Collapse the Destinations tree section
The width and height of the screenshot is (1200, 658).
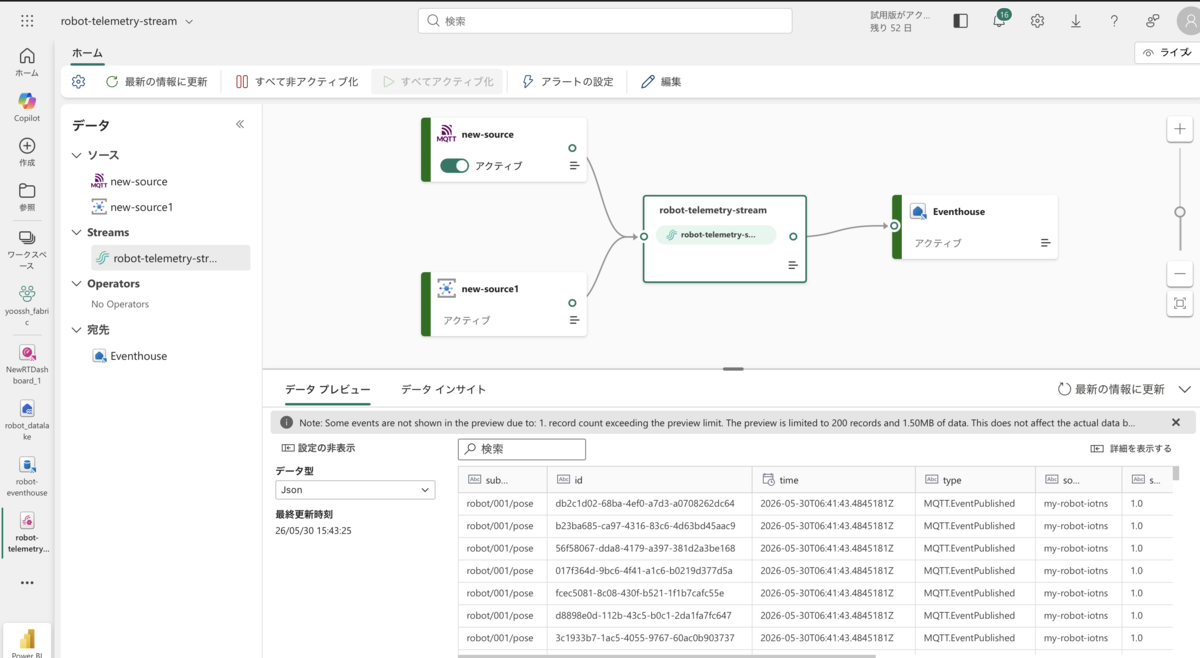coord(77,329)
